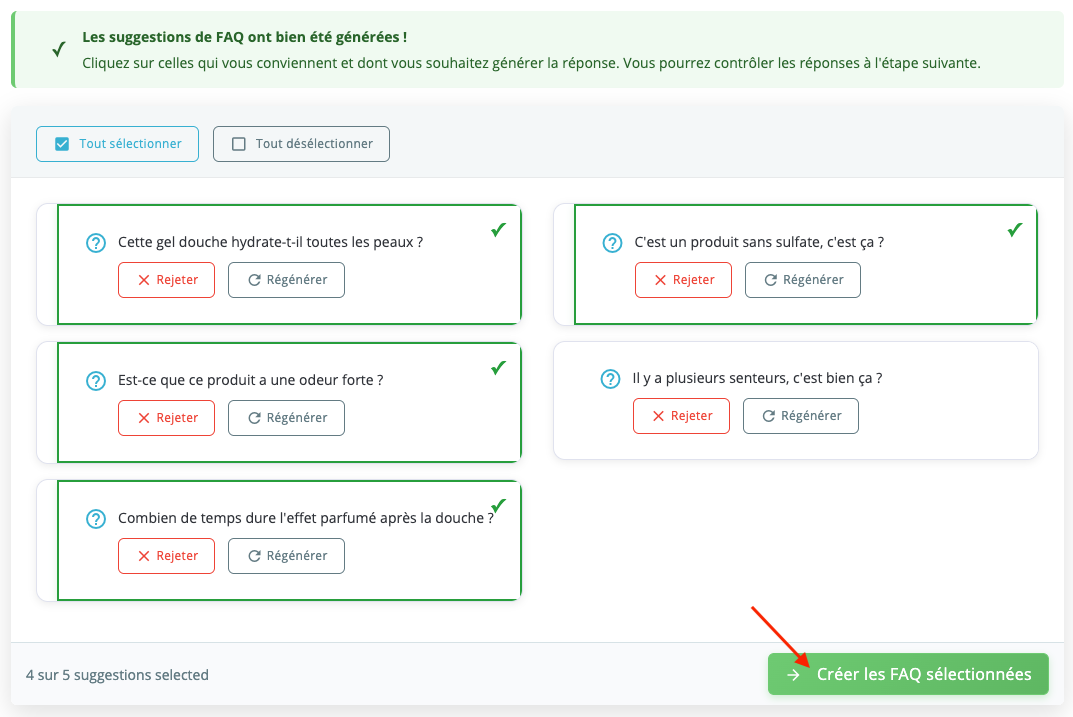The width and height of the screenshot is (1073, 717).
Task: Check the 'Tout désélectionner' checkbox
Action: tap(239, 144)
